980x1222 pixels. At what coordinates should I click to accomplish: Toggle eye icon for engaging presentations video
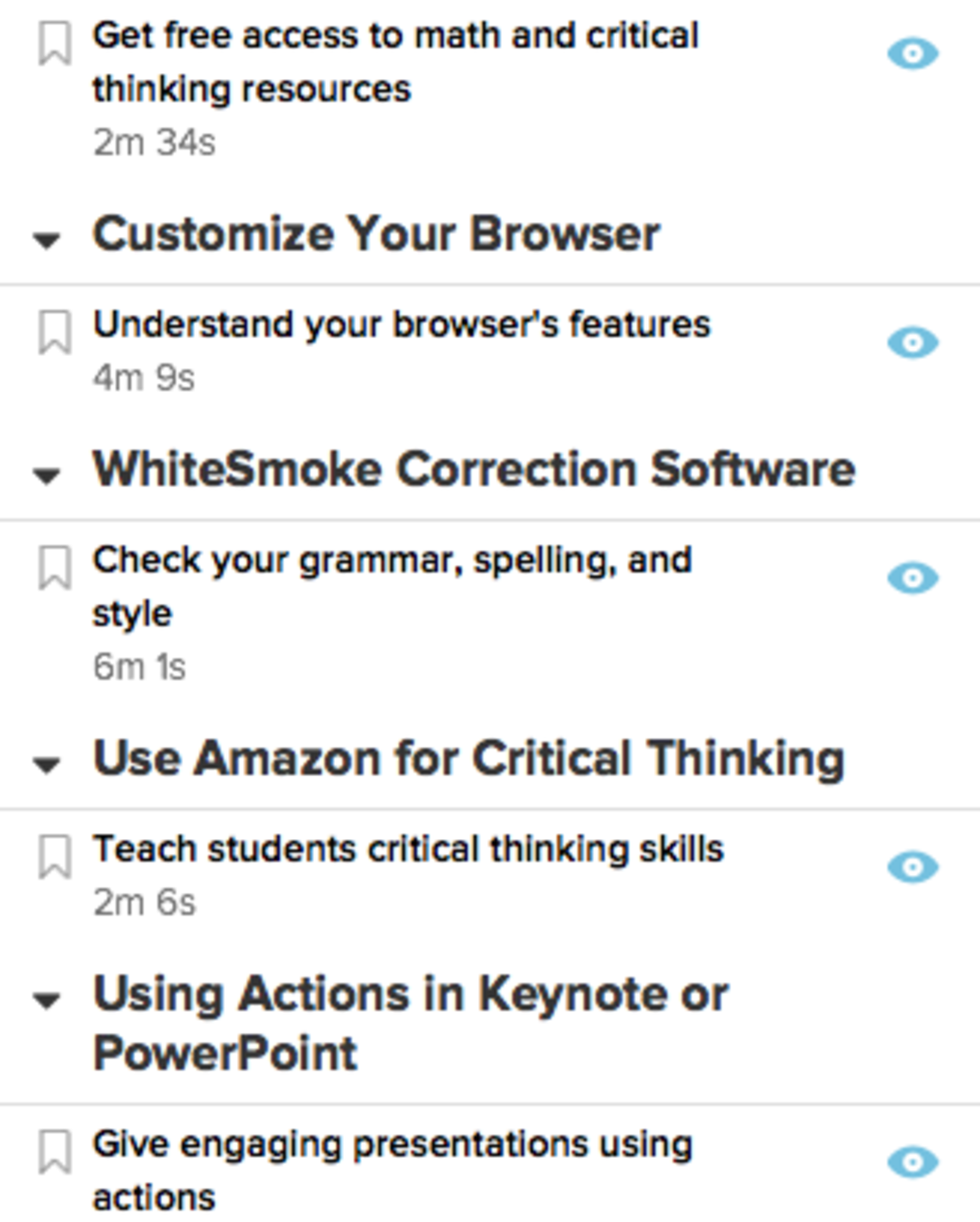913,1161
